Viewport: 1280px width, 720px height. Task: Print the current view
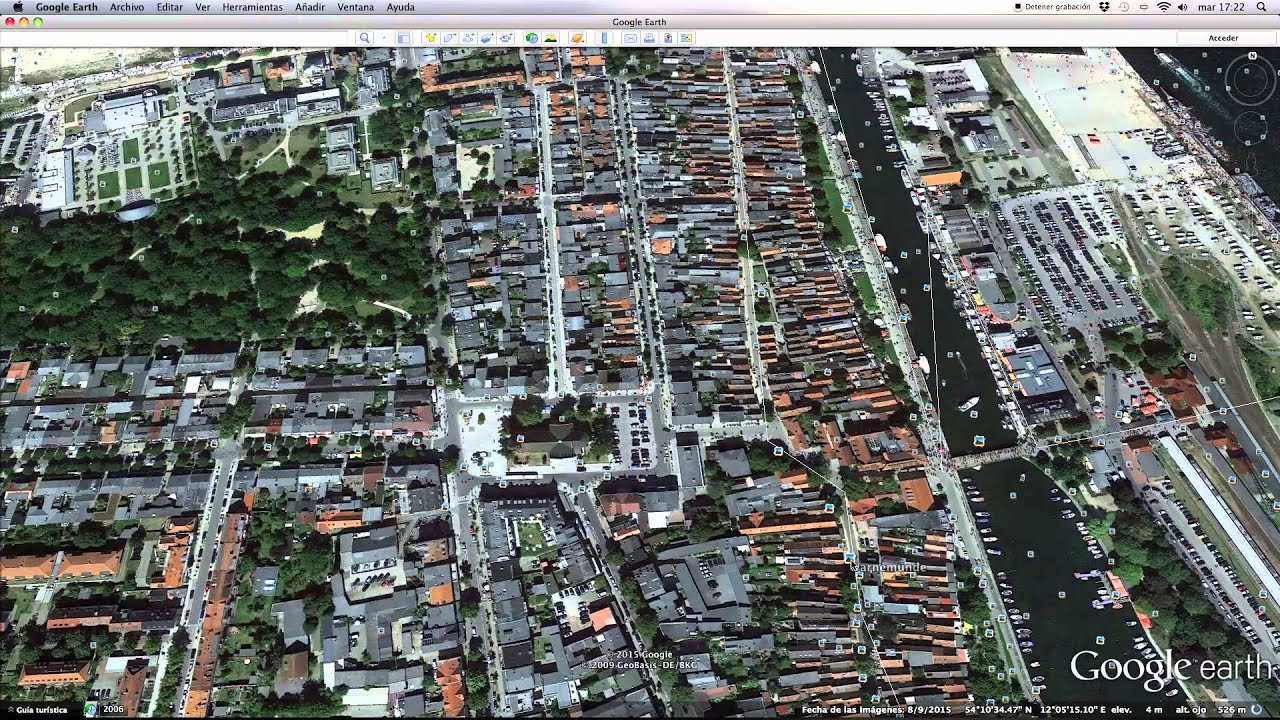tap(649, 38)
